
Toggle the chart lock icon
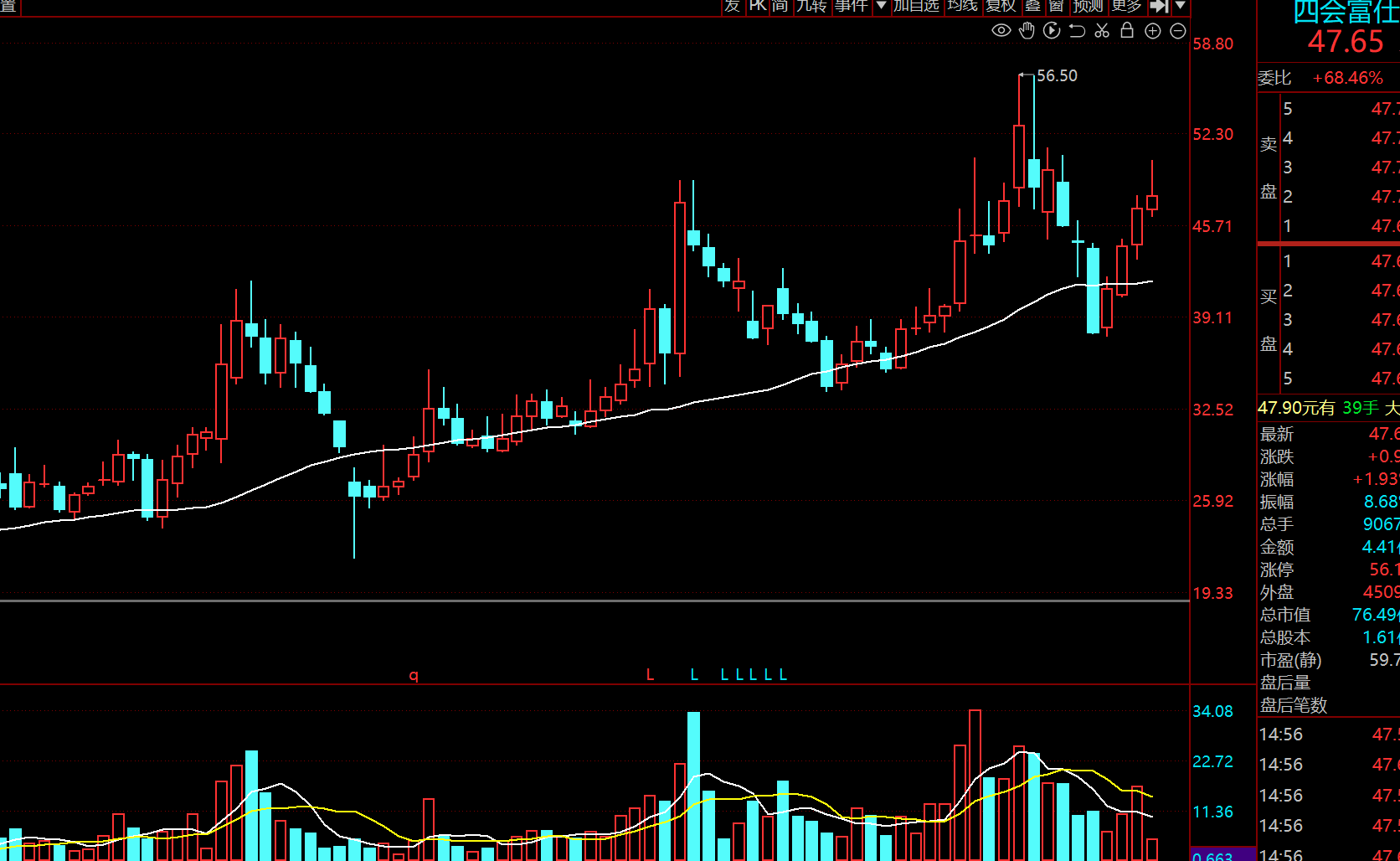point(1127,31)
